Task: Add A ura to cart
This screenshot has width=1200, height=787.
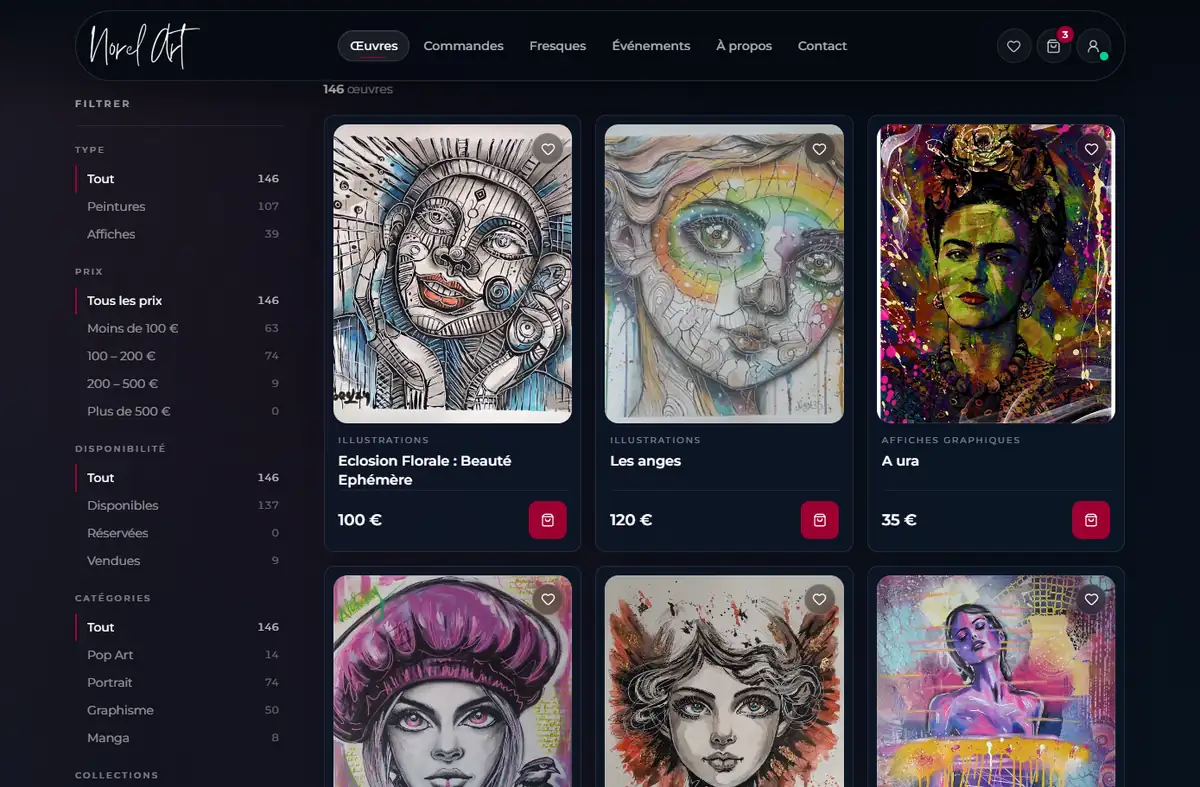Action: tap(1091, 520)
